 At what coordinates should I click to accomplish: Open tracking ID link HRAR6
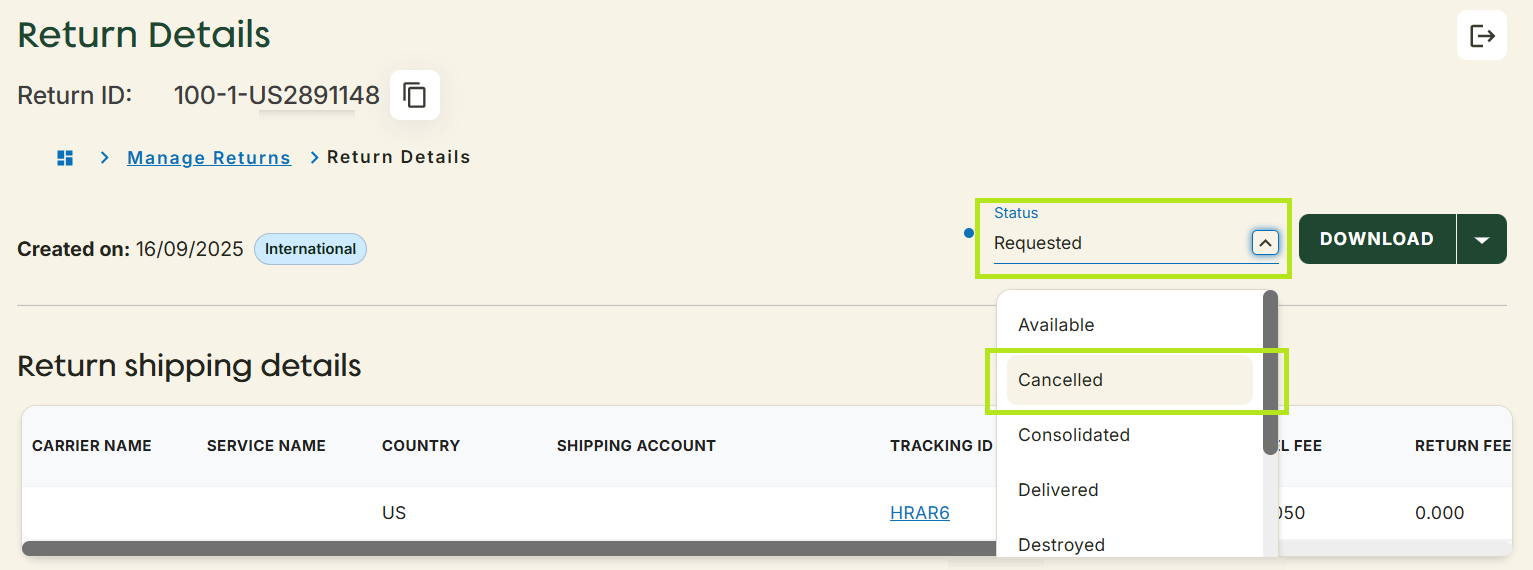pyautogui.click(x=919, y=513)
